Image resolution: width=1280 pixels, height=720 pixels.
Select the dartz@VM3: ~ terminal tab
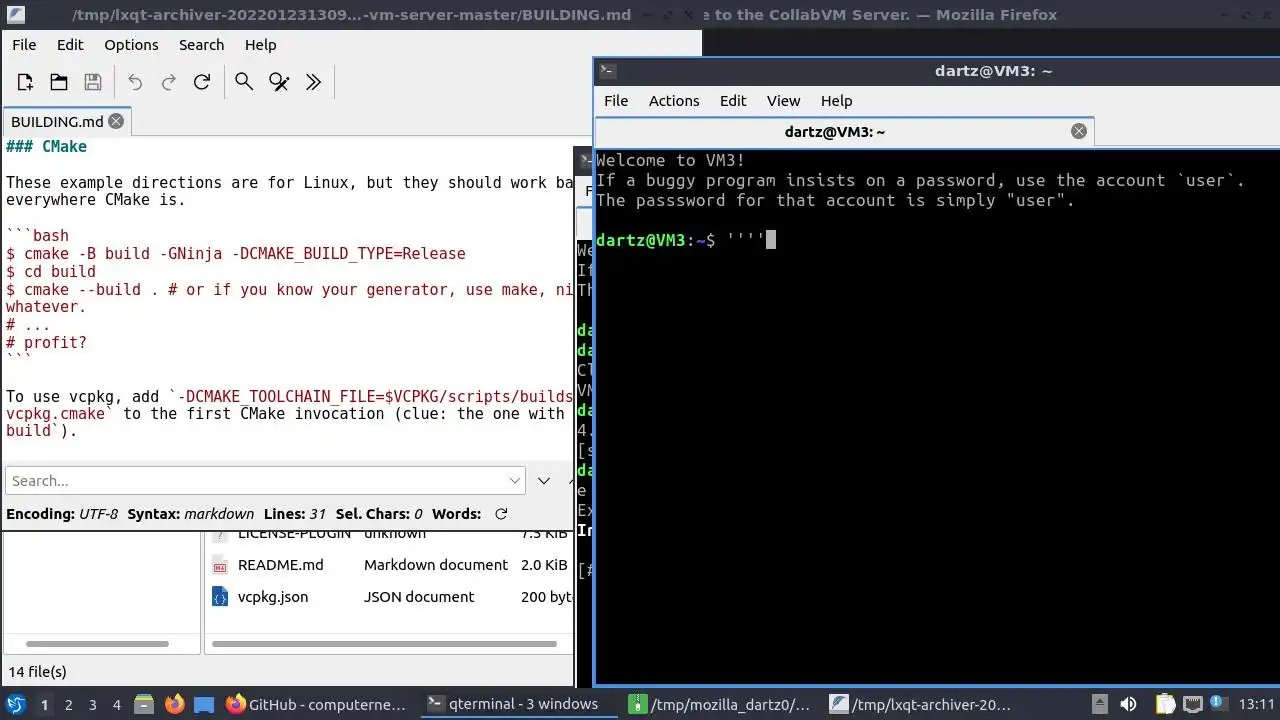point(844,131)
